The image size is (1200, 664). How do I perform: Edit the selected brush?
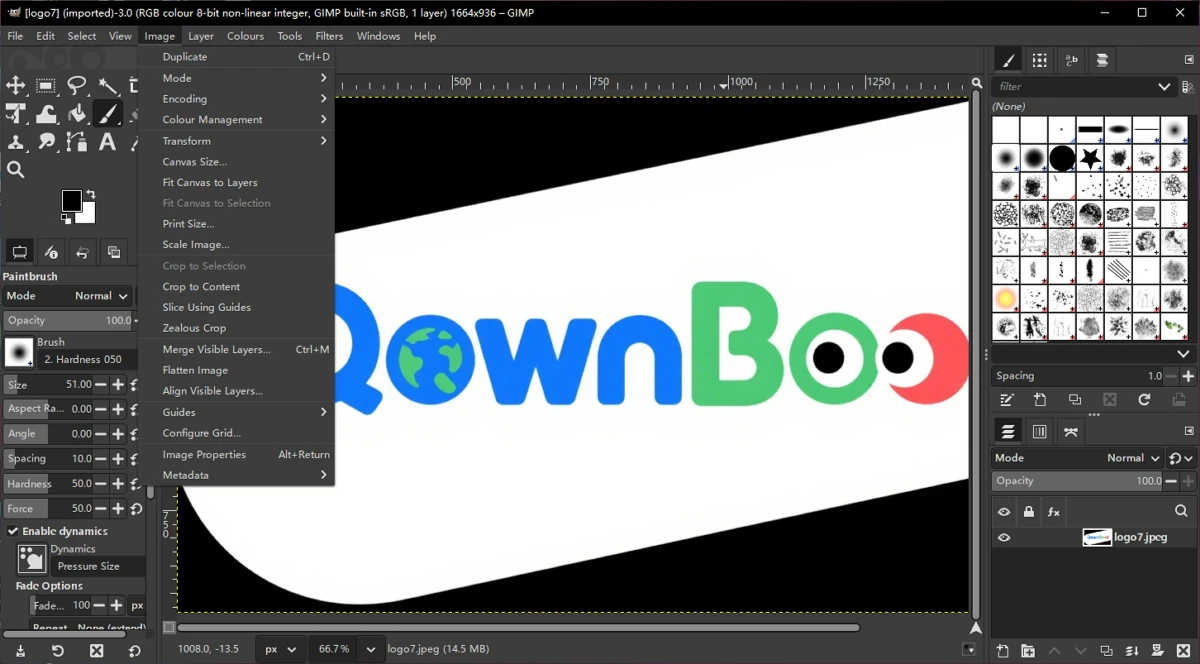tap(1007, 400)
